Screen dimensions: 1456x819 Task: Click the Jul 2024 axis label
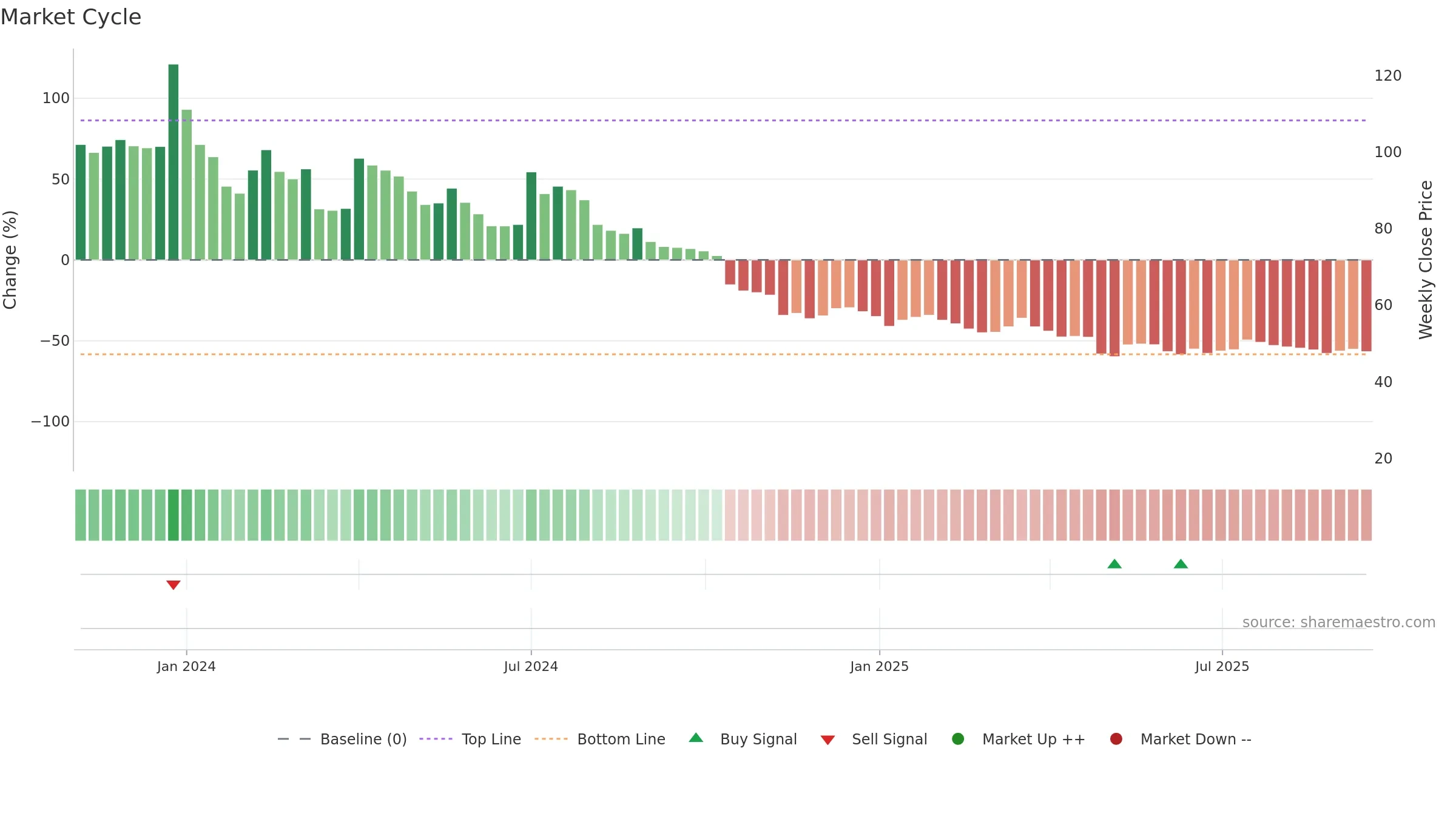pyautogui.click(x=531, y=666)
